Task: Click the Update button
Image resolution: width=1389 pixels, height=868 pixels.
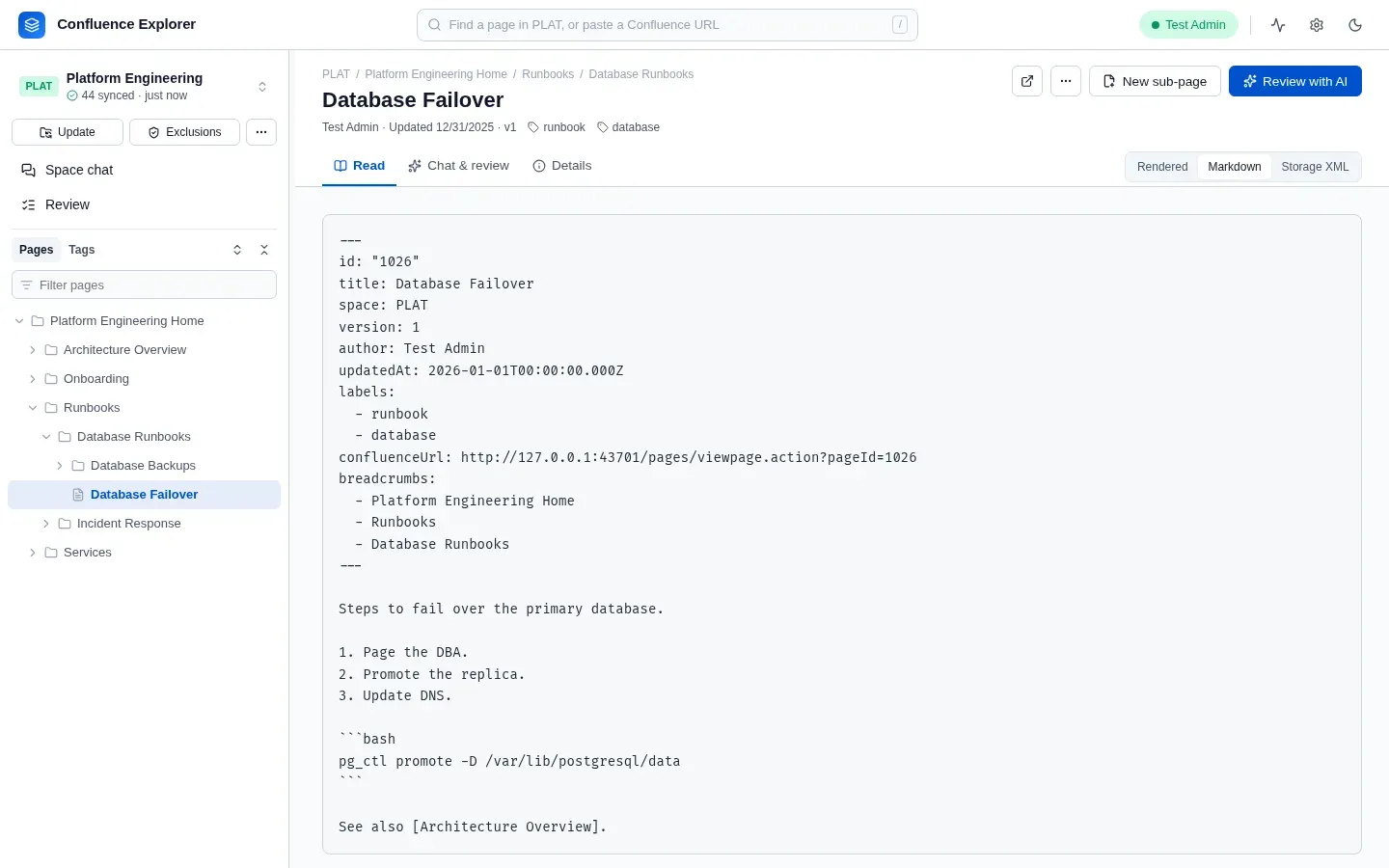Action: pos(68,132)
